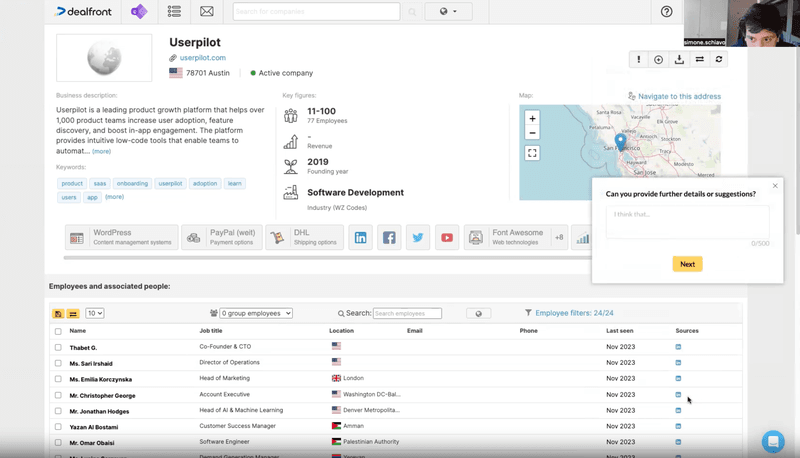Open Userpilot's LinkedIn profile icon
The width and height of the screenshot is (800, 458).
point(360,238)
